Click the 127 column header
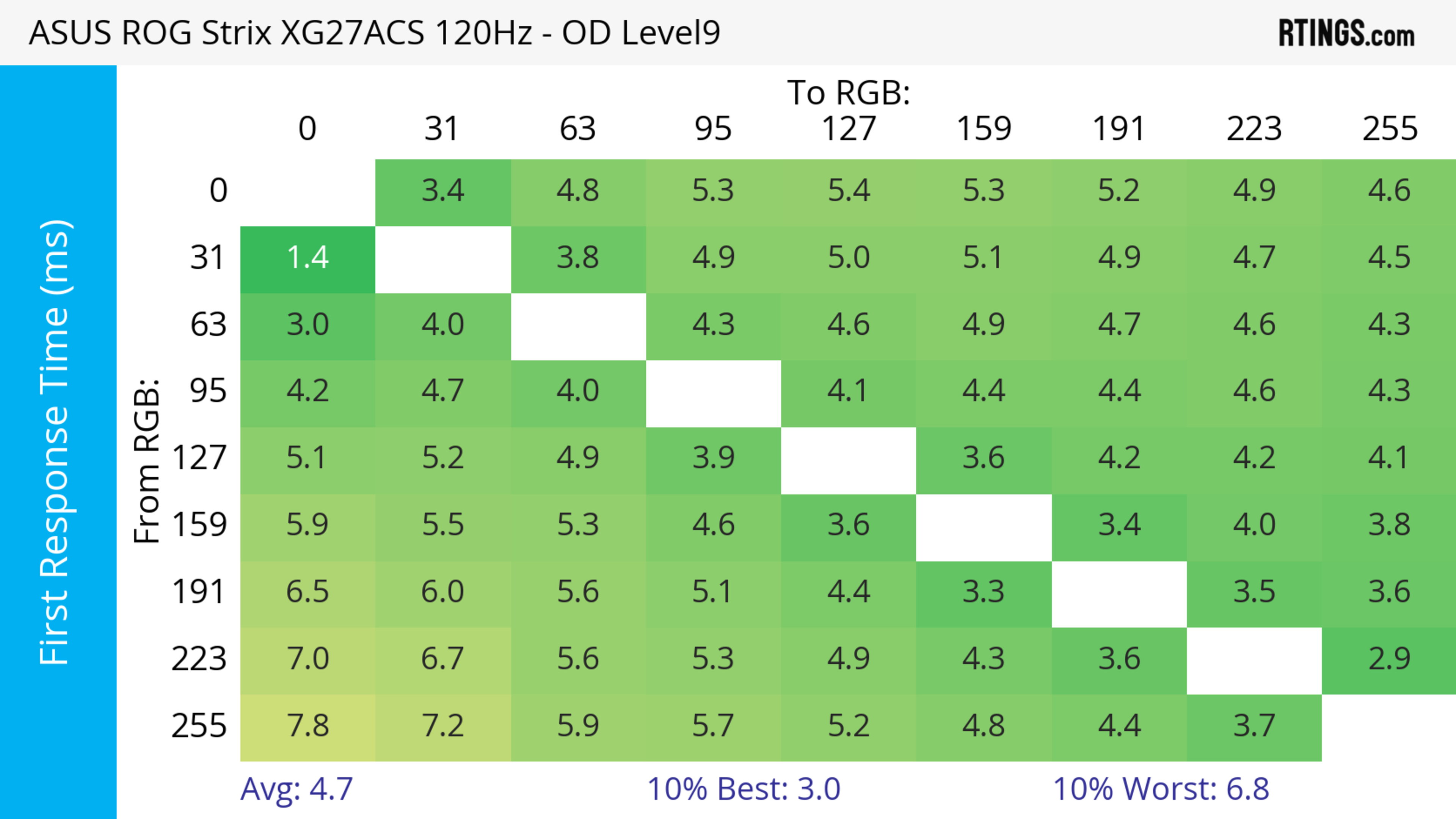Viewport: 1456px width, 819px height. [849, 129]
